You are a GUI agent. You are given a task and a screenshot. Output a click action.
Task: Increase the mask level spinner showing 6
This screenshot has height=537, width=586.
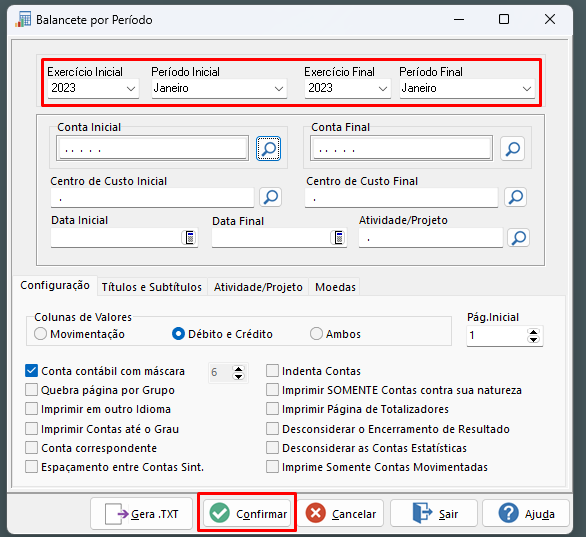point(238,369)
